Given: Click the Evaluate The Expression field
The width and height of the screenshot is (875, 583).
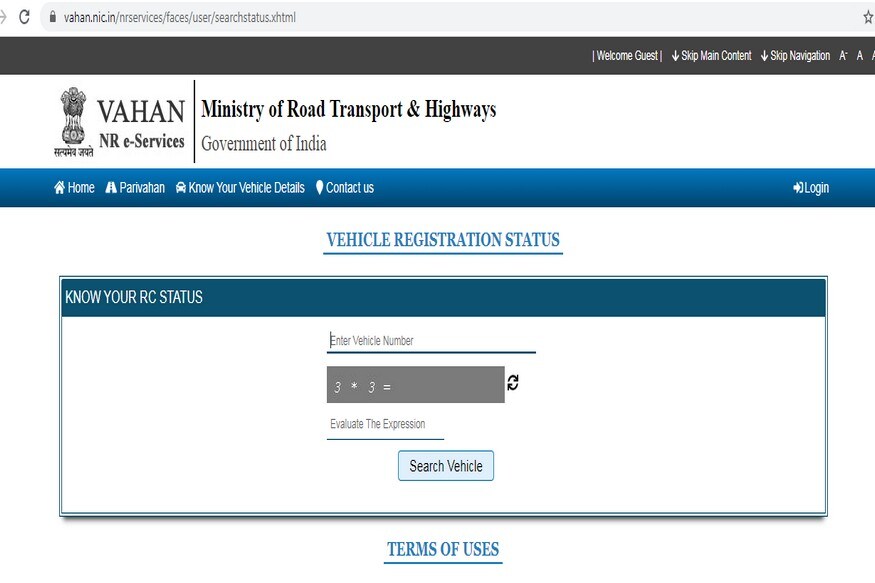Looking at the screenshot, I should point(385,425).
